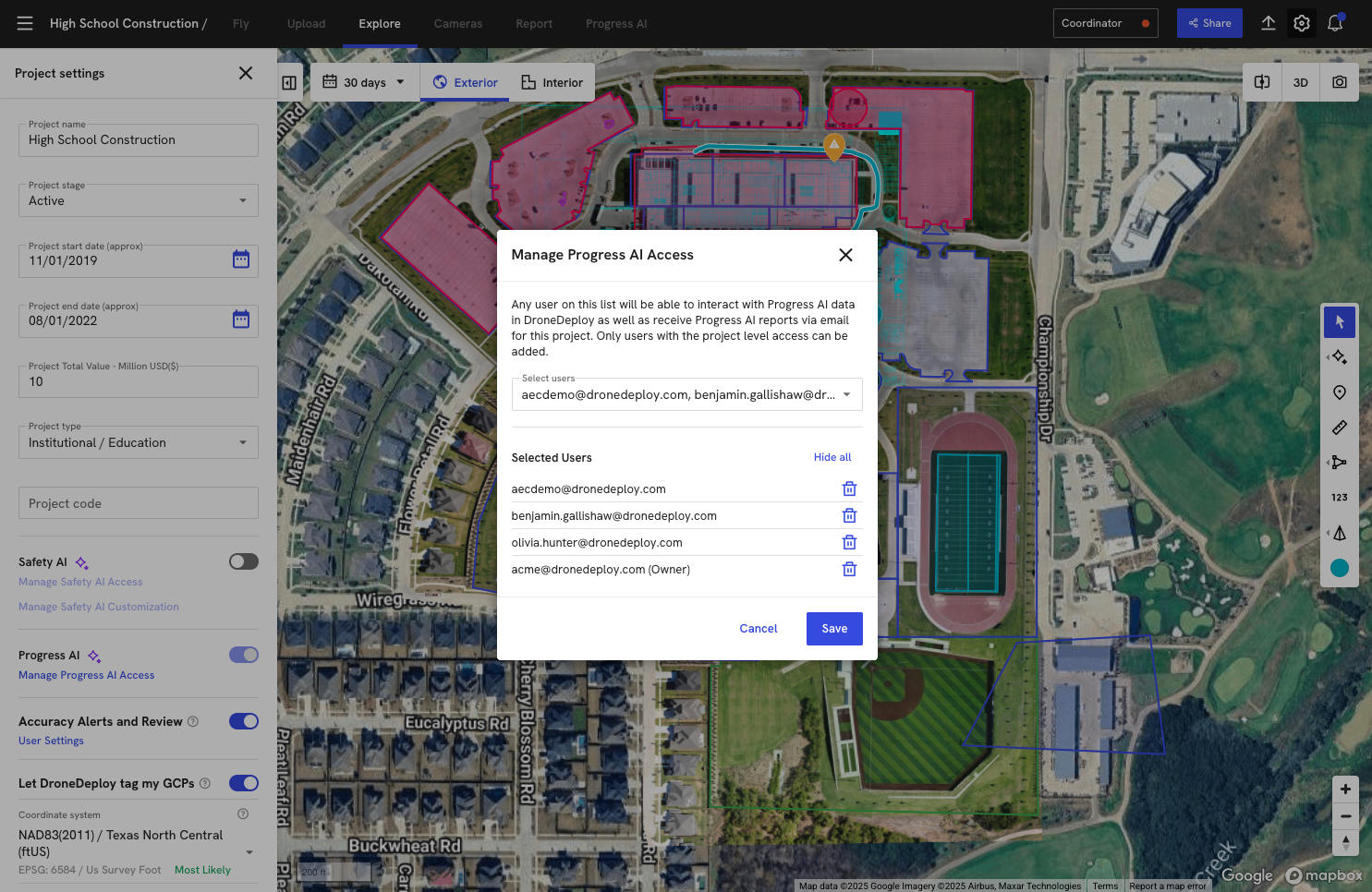
Task: Disable the Progress AI toggle
Action: (243, 655)
